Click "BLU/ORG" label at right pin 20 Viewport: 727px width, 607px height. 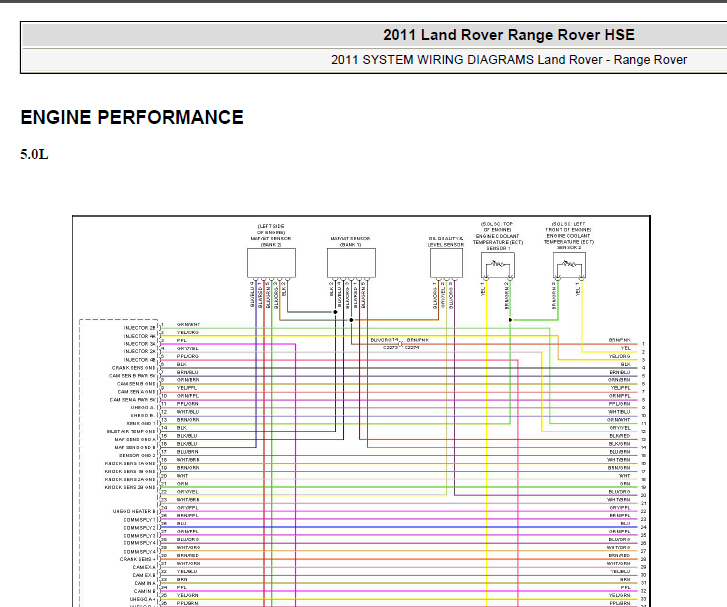click(619, 492)
